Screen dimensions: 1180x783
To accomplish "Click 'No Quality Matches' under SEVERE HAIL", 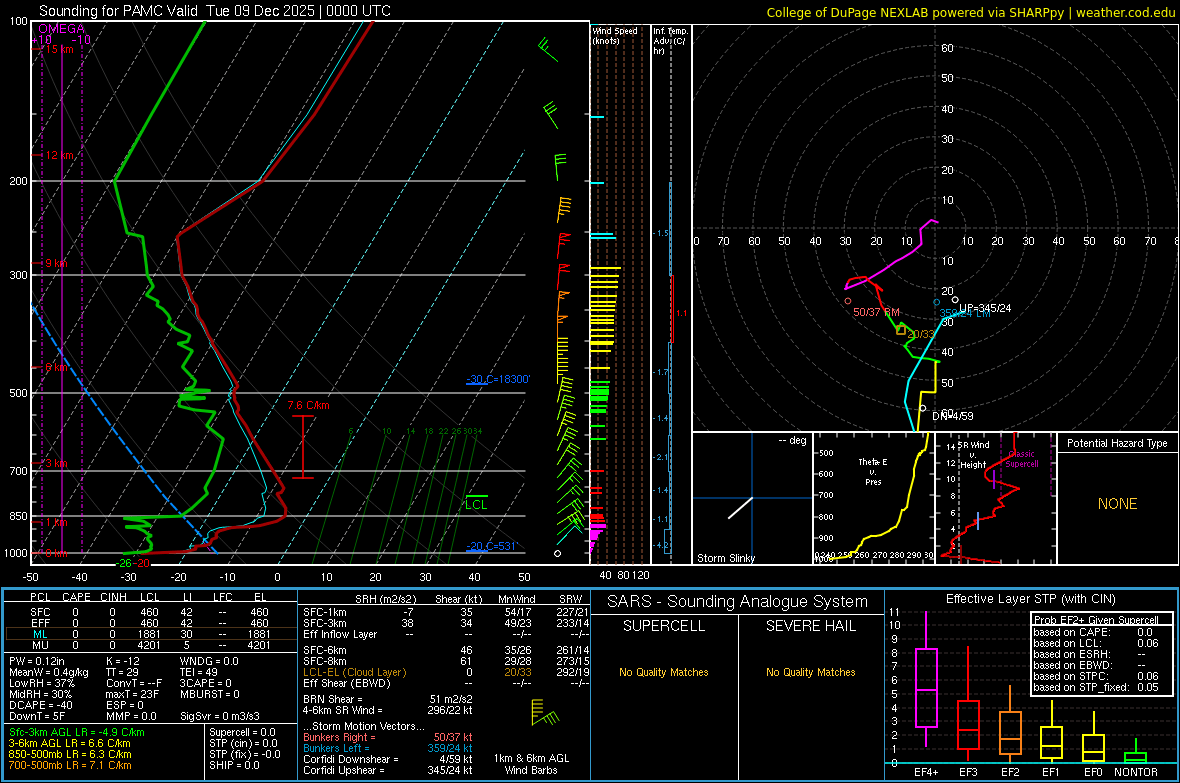I will point(810,672).
